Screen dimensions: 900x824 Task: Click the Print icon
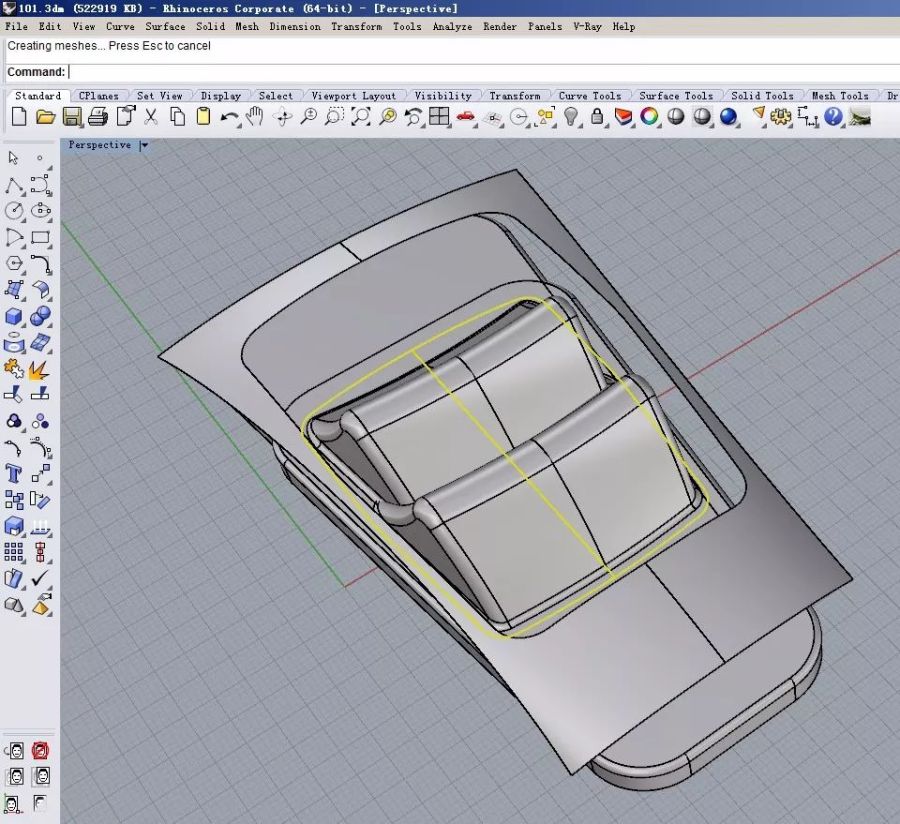point(97,117)
